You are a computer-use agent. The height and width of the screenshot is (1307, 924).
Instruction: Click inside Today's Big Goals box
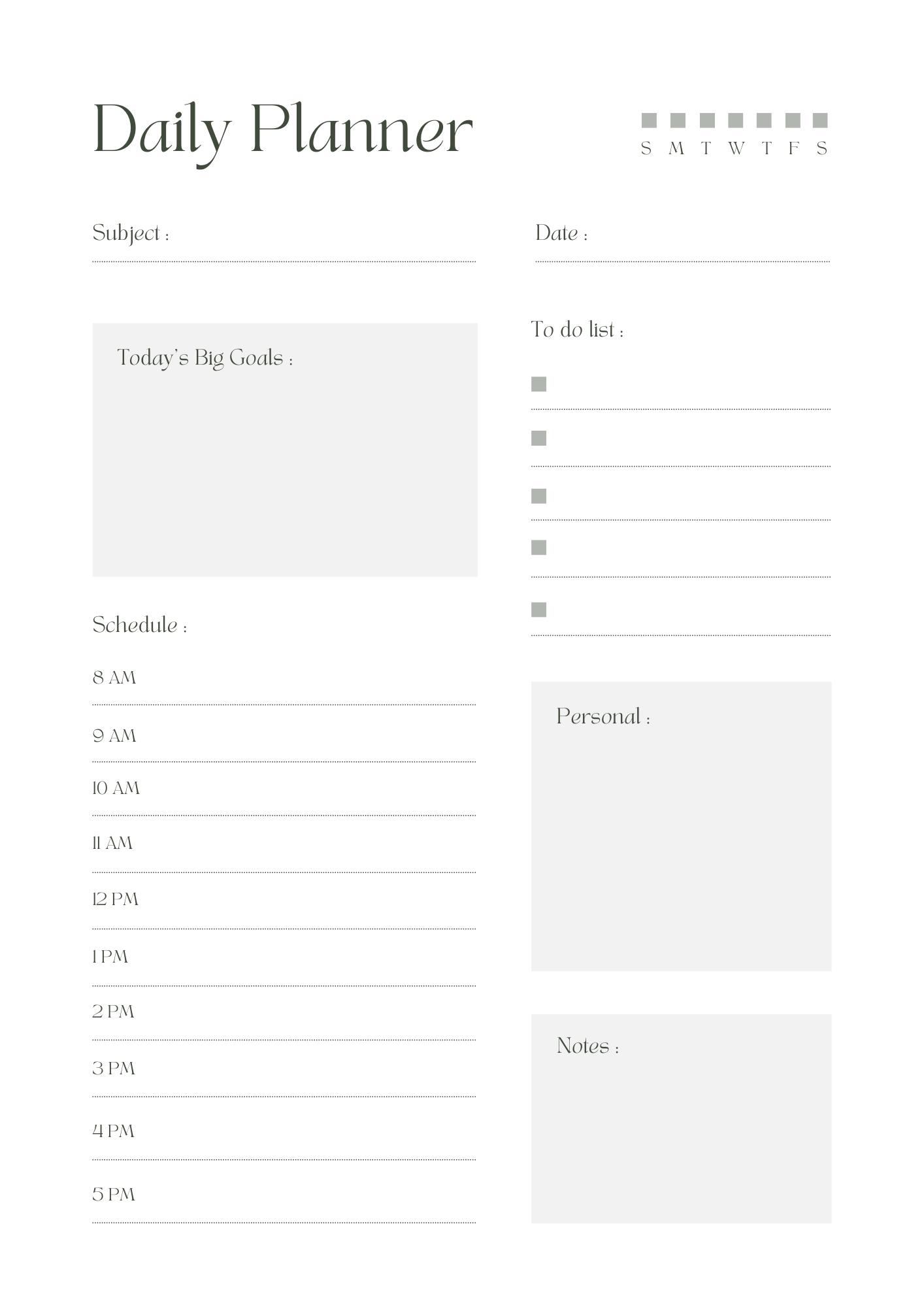pyautogui.click(x=285, y=450)
